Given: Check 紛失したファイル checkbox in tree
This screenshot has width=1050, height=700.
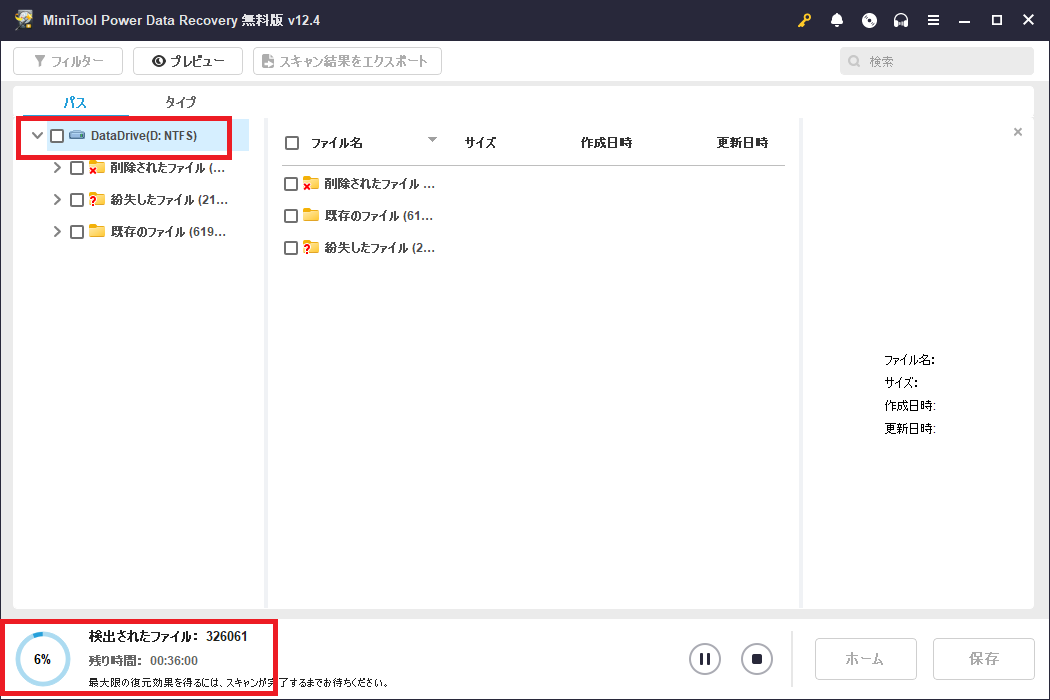Looking at the screenshot, I should pyautogui.click(x=77, y=200).
